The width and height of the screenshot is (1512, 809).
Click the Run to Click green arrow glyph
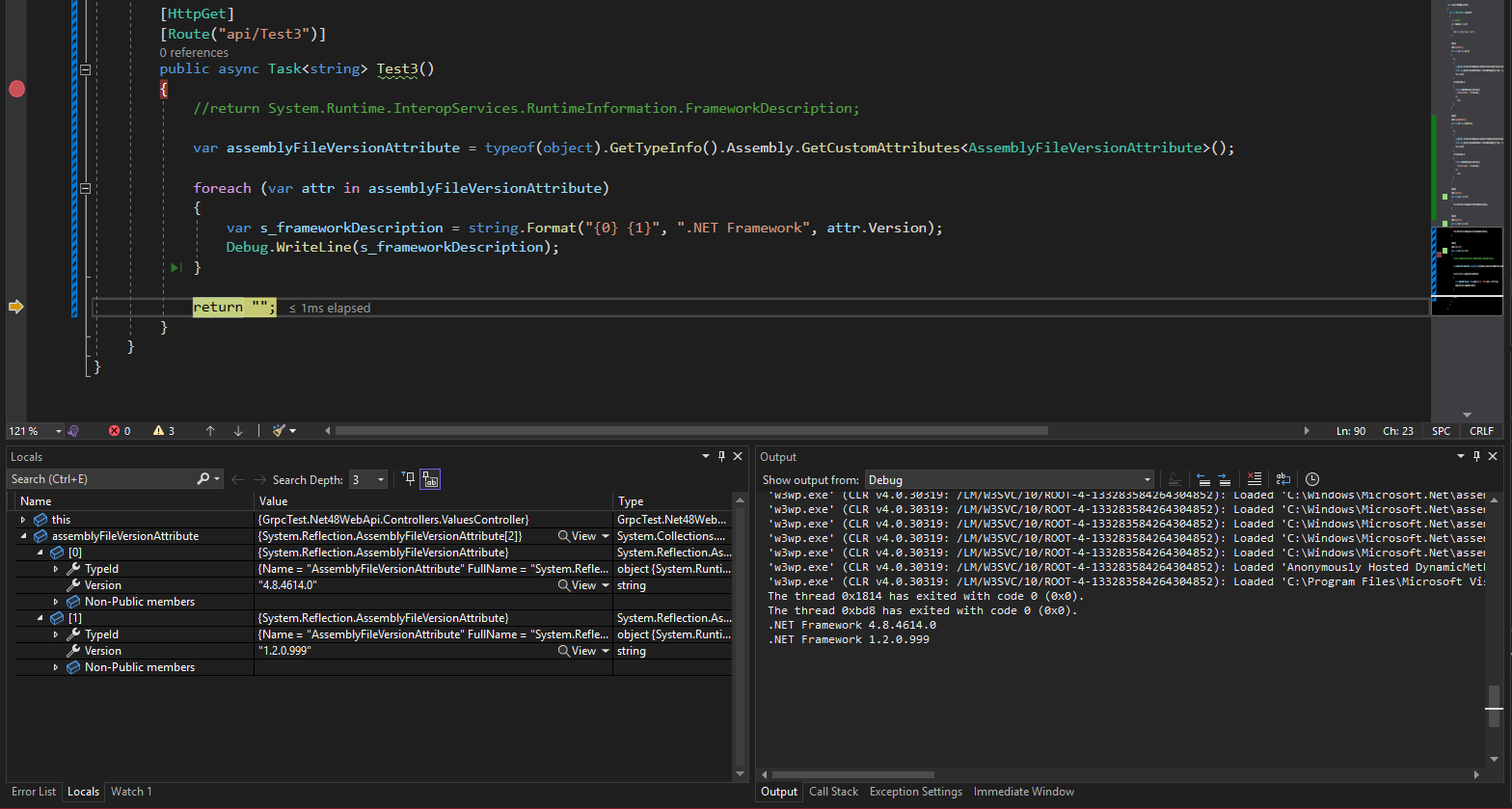176,267
